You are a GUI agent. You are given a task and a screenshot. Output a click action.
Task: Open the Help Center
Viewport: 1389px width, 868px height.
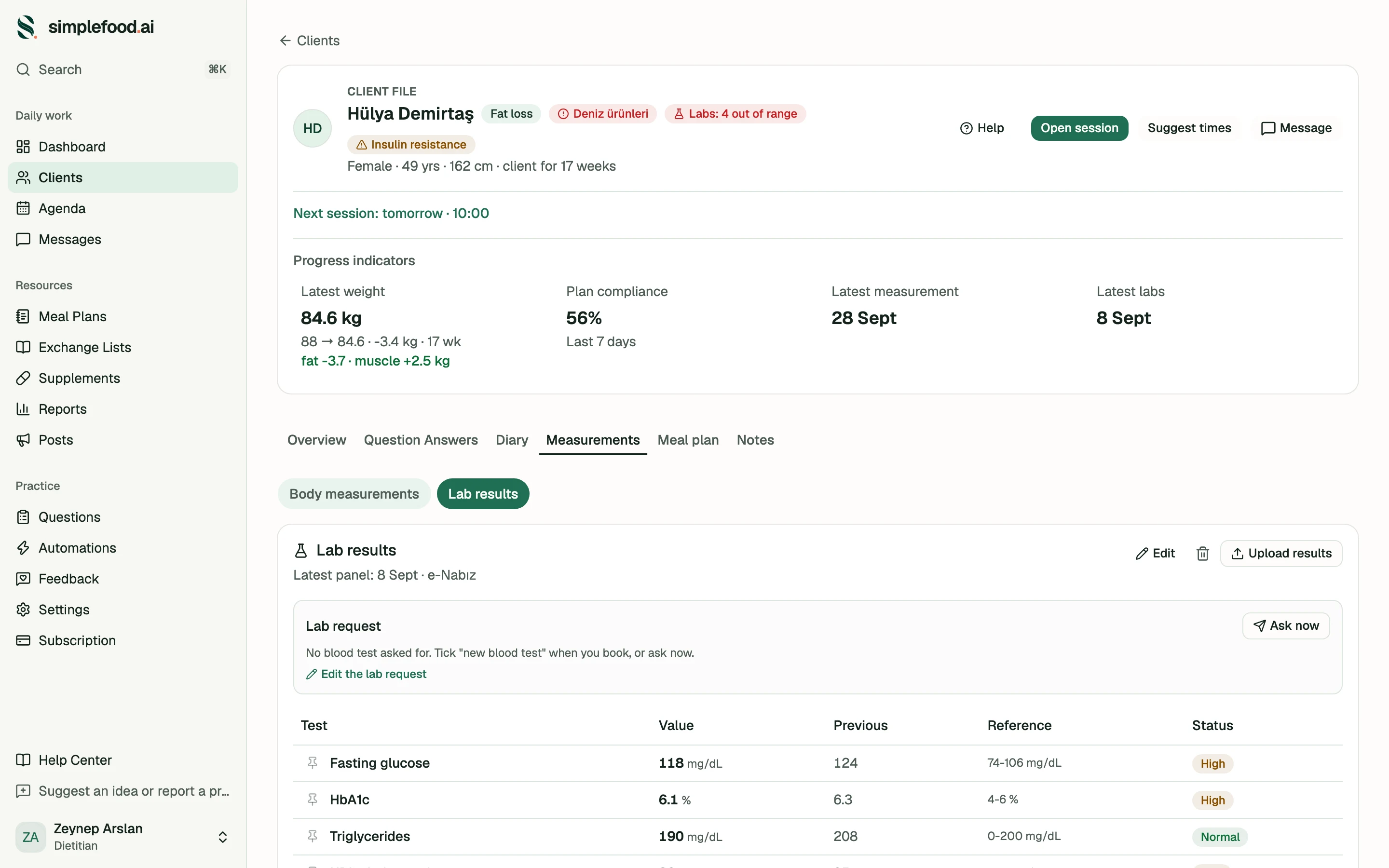(x=123, y=760)
